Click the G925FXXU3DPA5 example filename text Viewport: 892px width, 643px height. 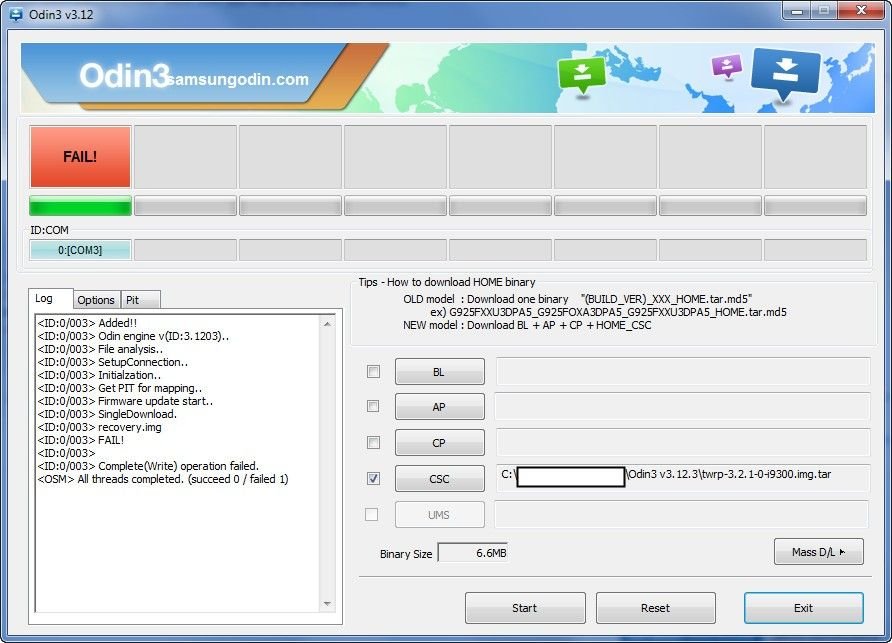[x=618, y=312]
